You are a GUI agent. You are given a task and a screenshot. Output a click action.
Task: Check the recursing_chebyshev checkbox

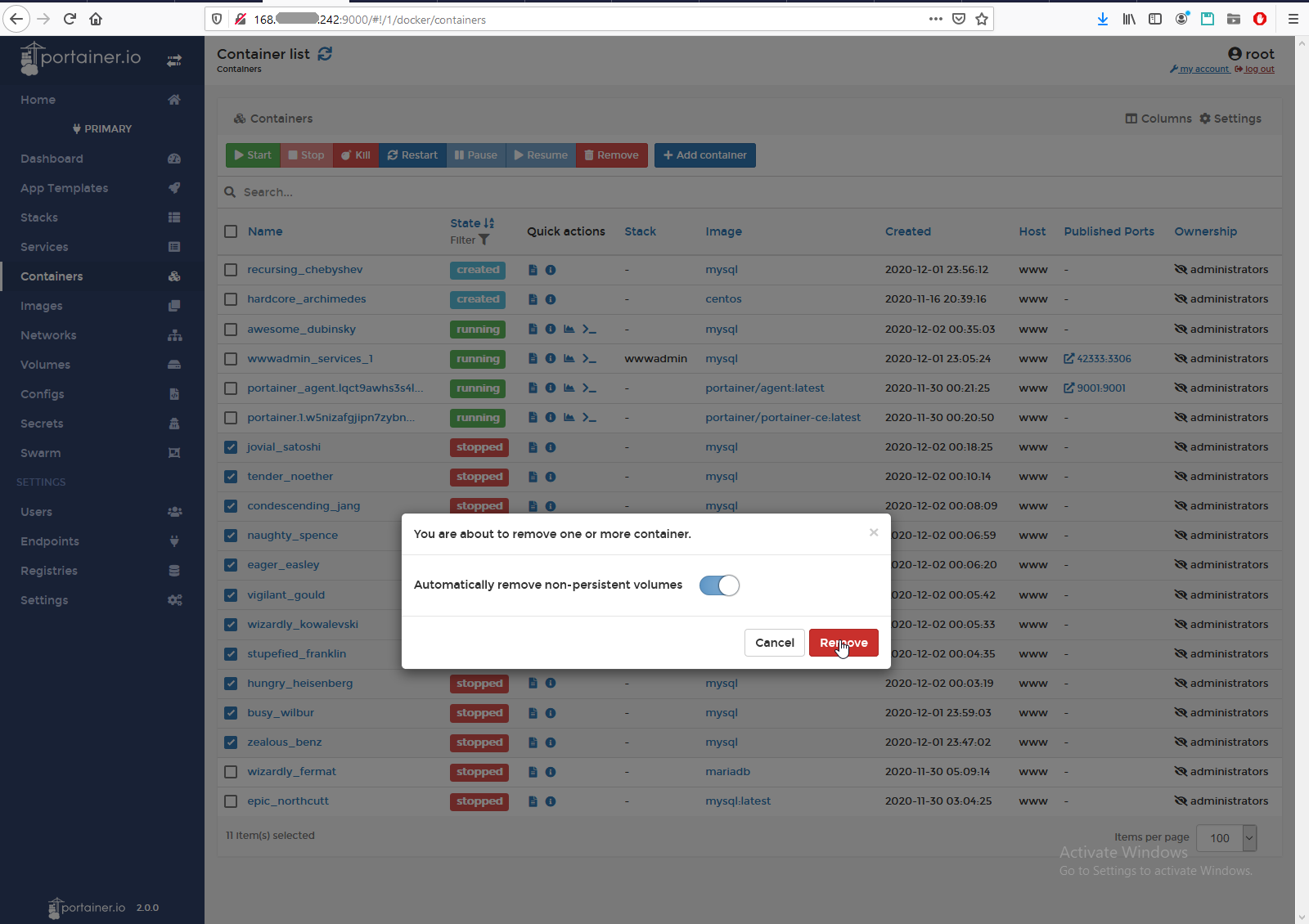click(231, 270)
